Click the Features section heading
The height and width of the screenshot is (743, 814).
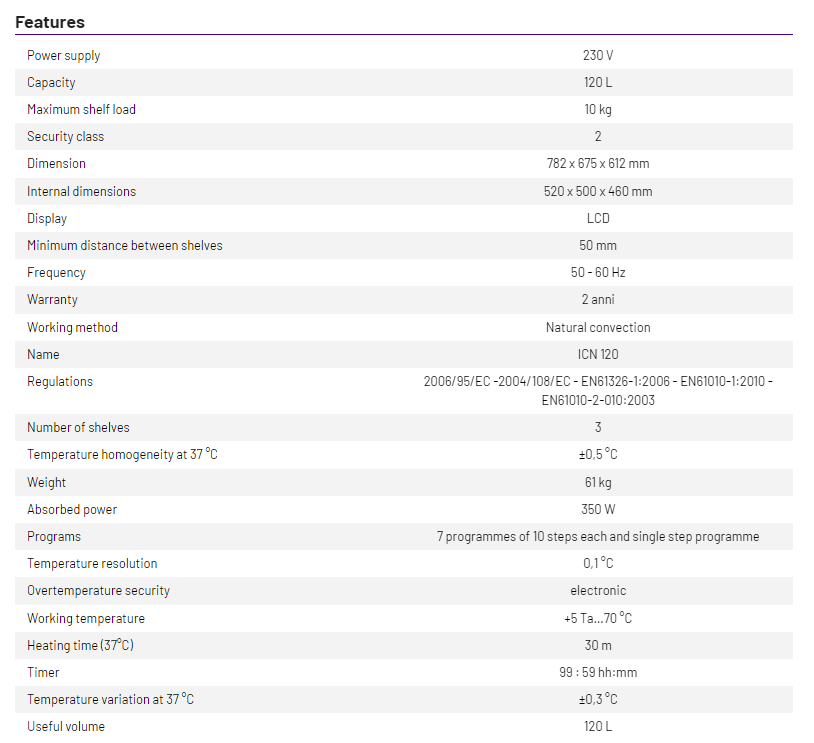click(x=50, y=22)
